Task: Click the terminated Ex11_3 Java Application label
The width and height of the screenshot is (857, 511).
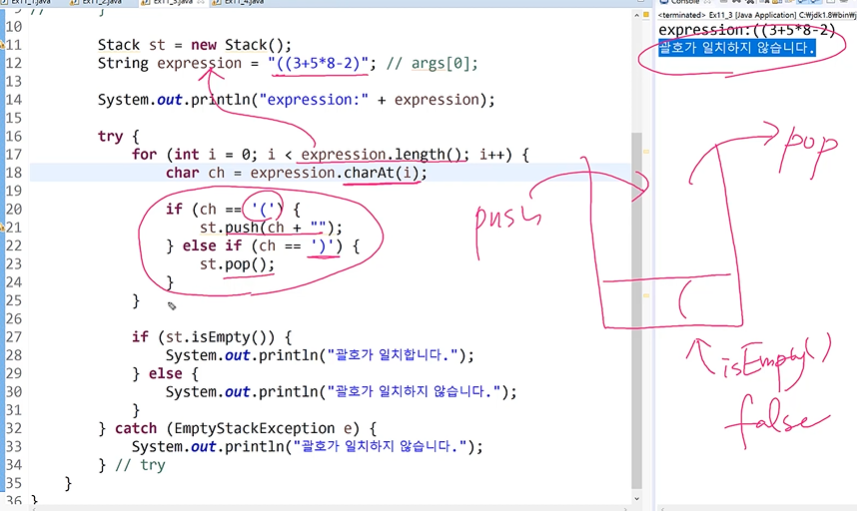Action: (x=756, y=15)
